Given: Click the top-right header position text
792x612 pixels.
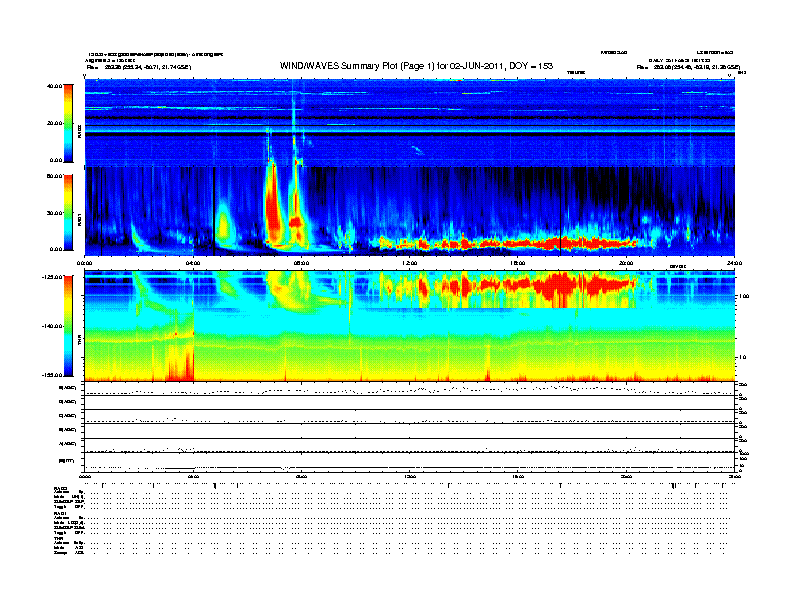Looking at the screenshot, I should click(688, 67).
